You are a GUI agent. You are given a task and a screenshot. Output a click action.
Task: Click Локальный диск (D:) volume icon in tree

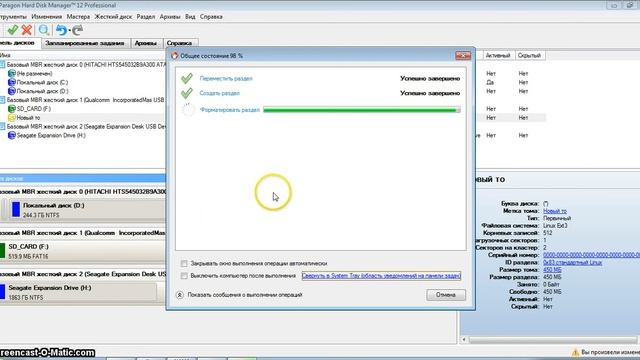pos(12,91)
